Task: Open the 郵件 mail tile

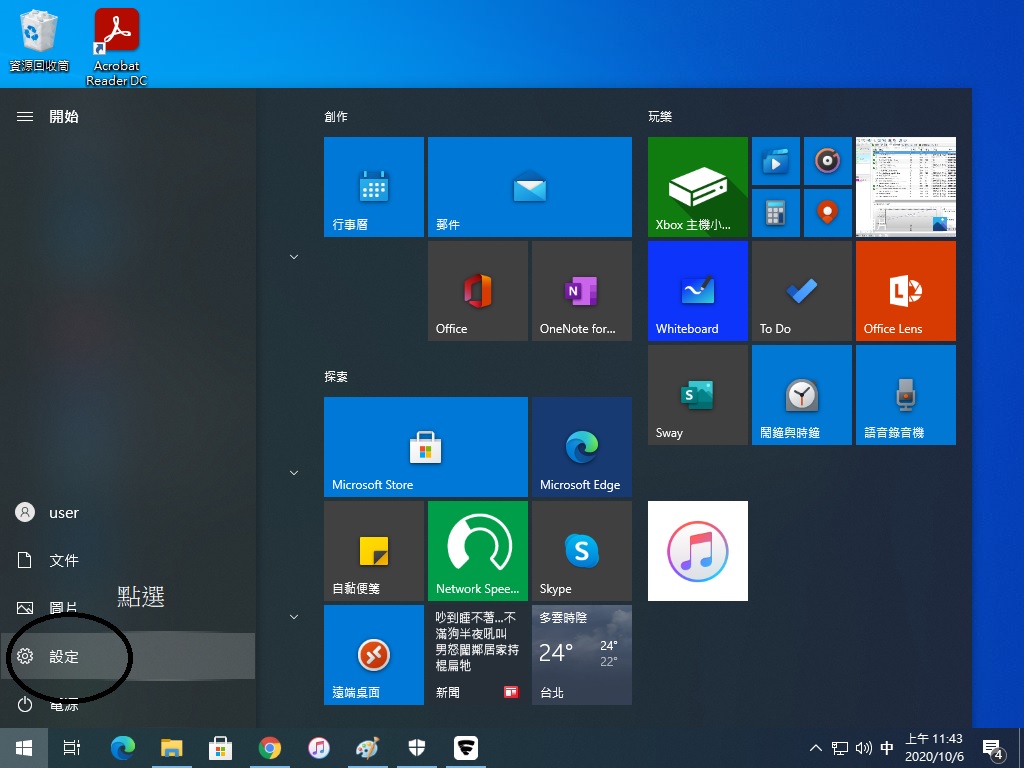Action: click(x=530, y=187)
